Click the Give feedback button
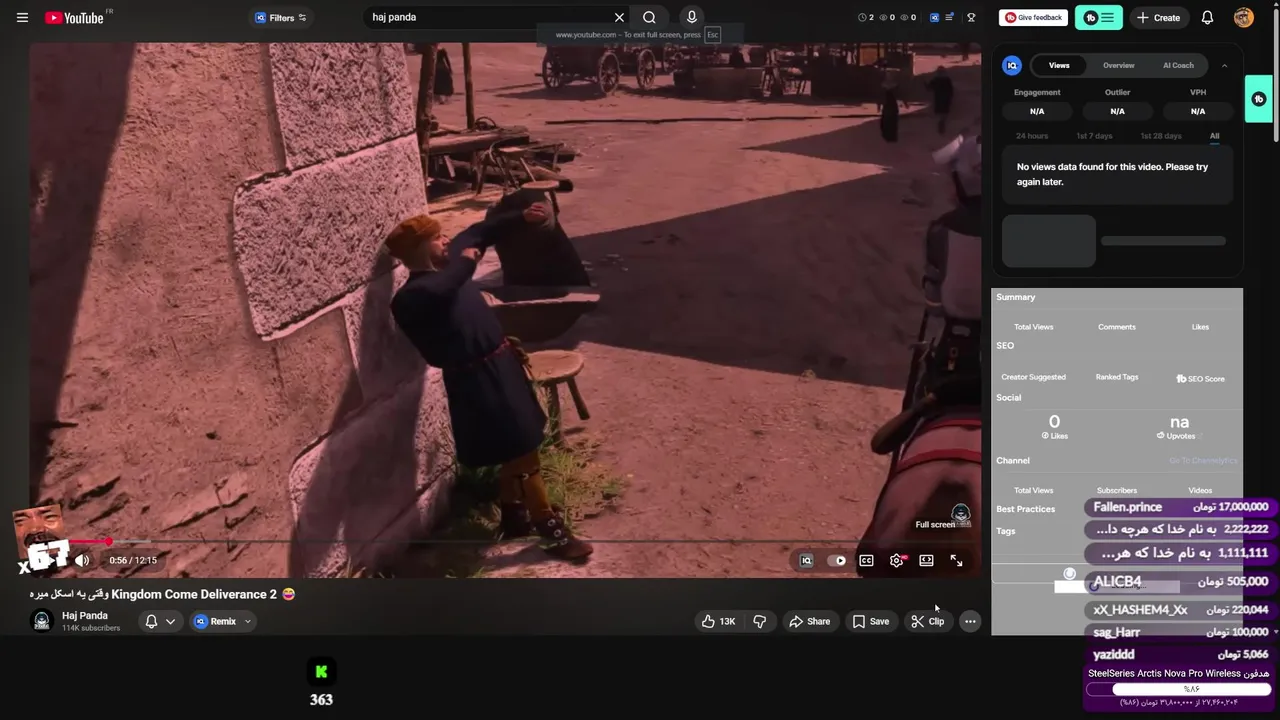Image resolution: width=1280 pixels, height=720 pixels. click(x=1033, y=17)
